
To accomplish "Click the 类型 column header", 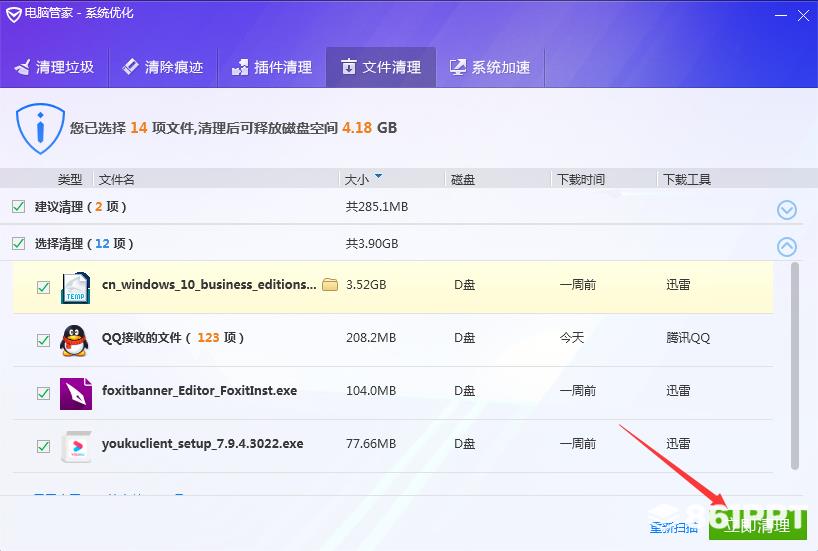I will coord(70,180).
